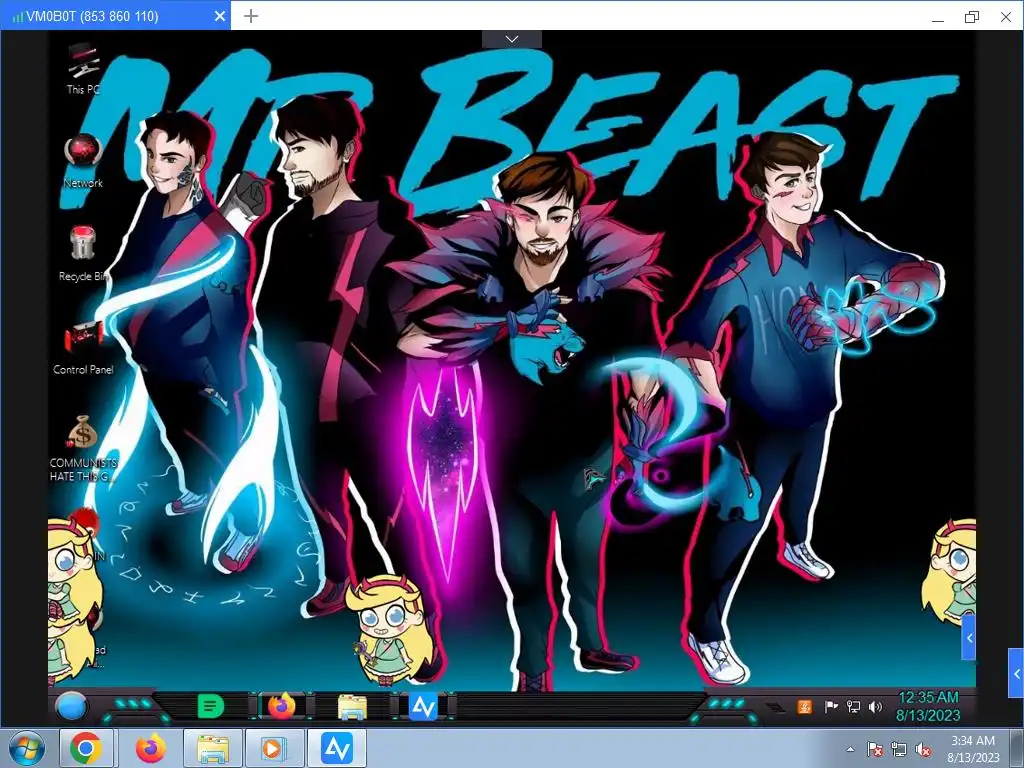Click the local clock showing 3:34 AM
1024x768 pixels.
(973, 749)
